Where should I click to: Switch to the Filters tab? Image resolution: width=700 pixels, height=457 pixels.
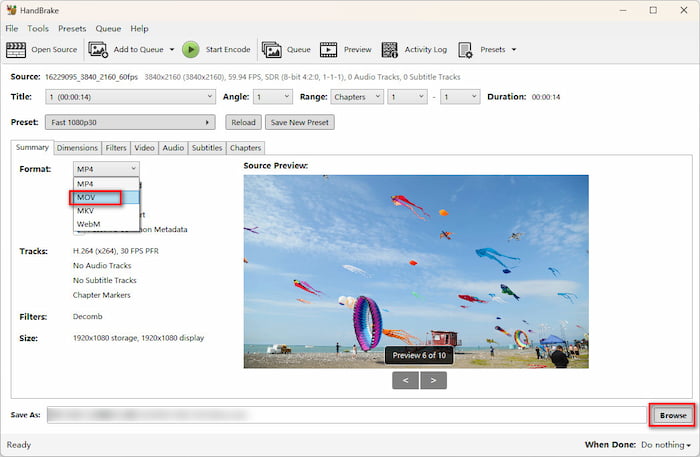[116, 148]
